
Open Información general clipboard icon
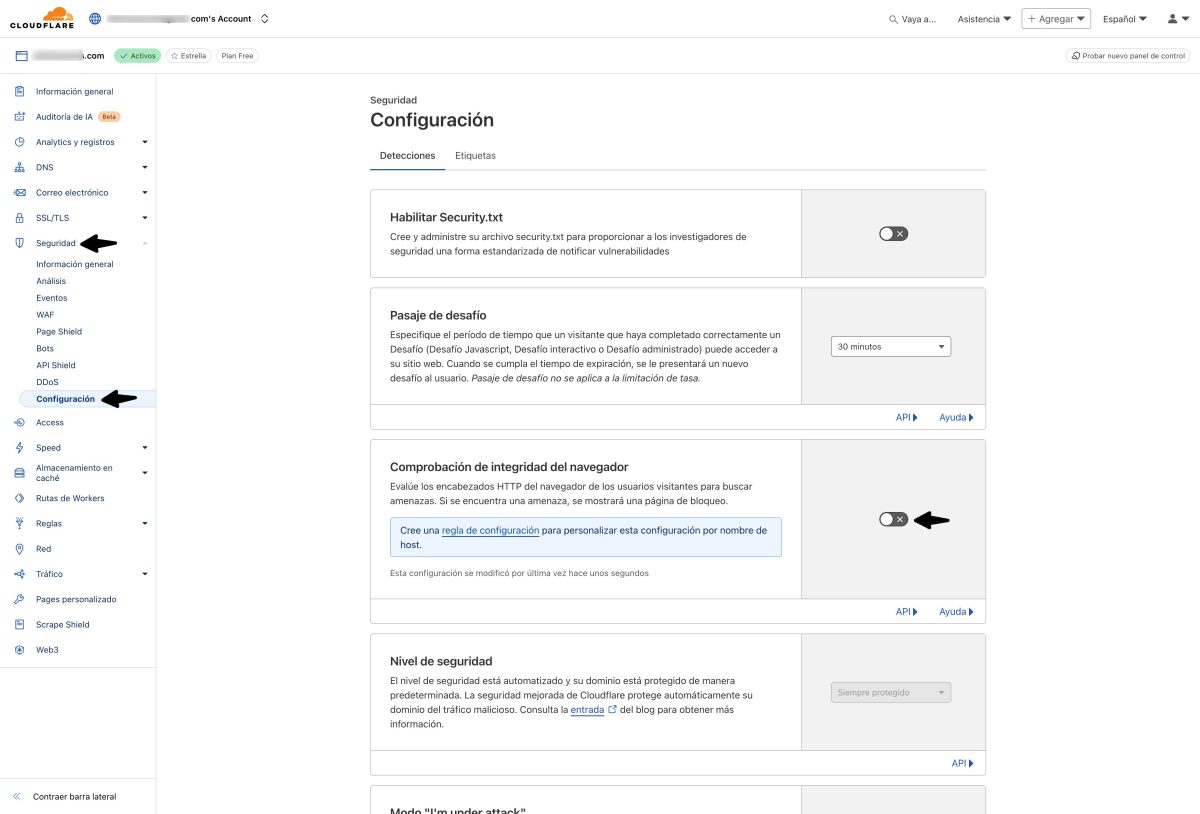tap(19, 91)
